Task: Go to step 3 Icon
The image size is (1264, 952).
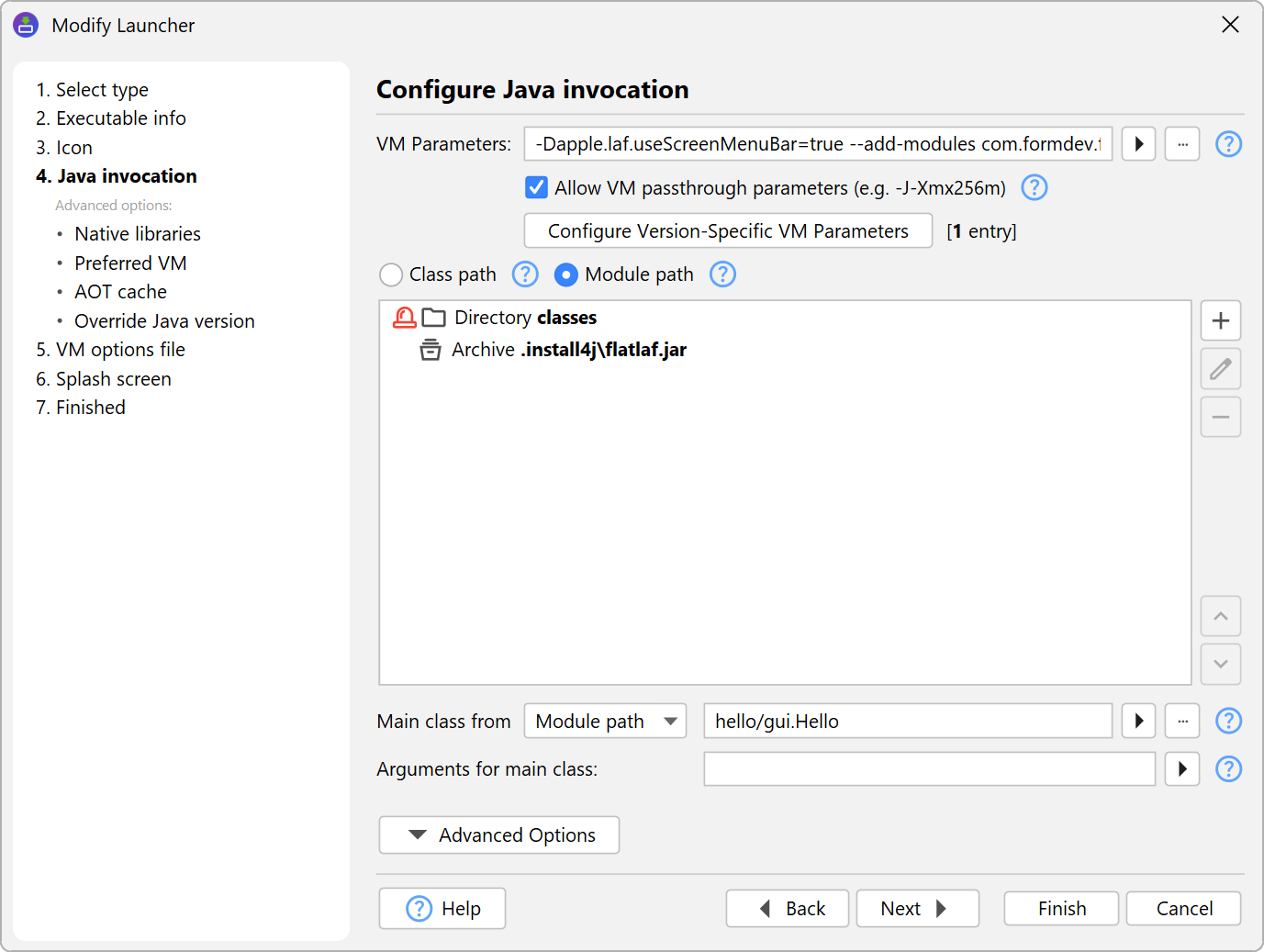Action: (x=64, y=148)
